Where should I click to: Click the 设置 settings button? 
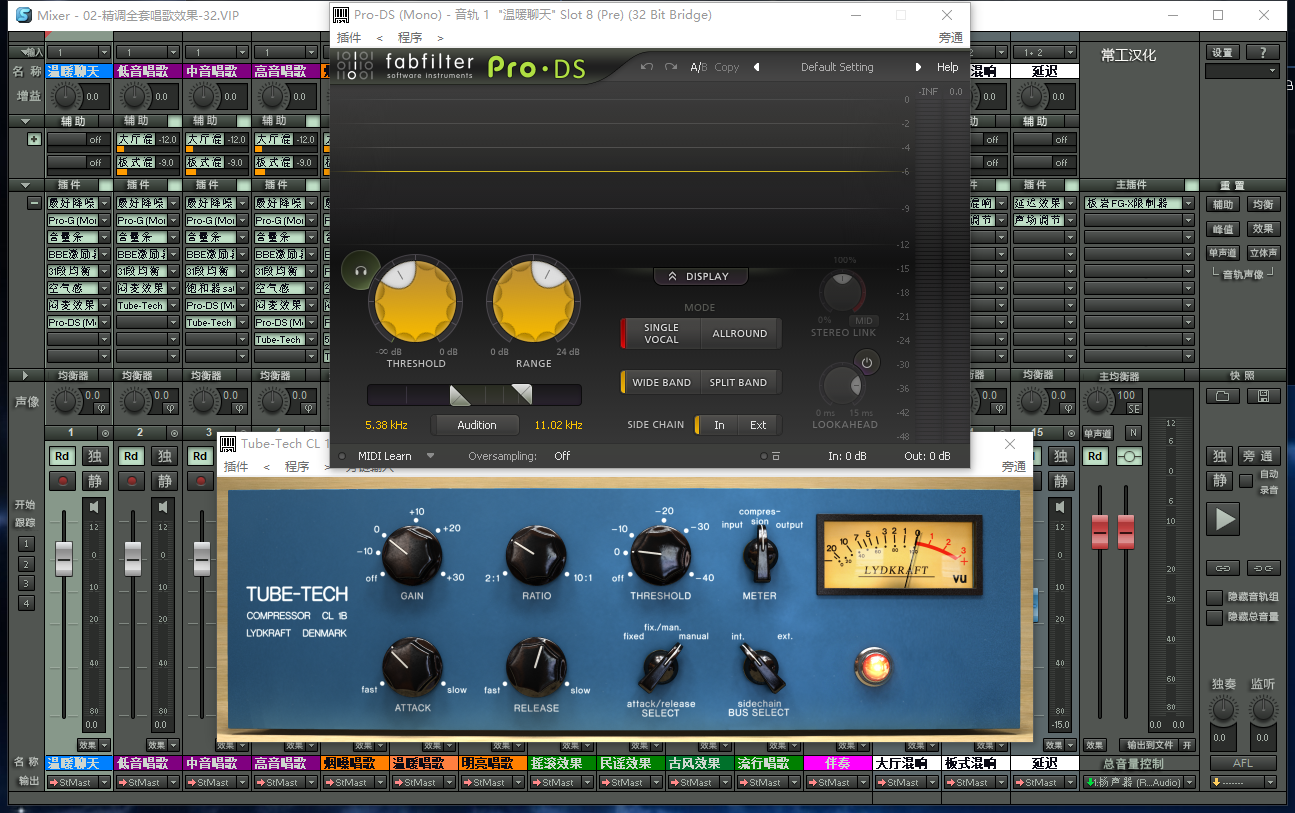coord(1222,52)
